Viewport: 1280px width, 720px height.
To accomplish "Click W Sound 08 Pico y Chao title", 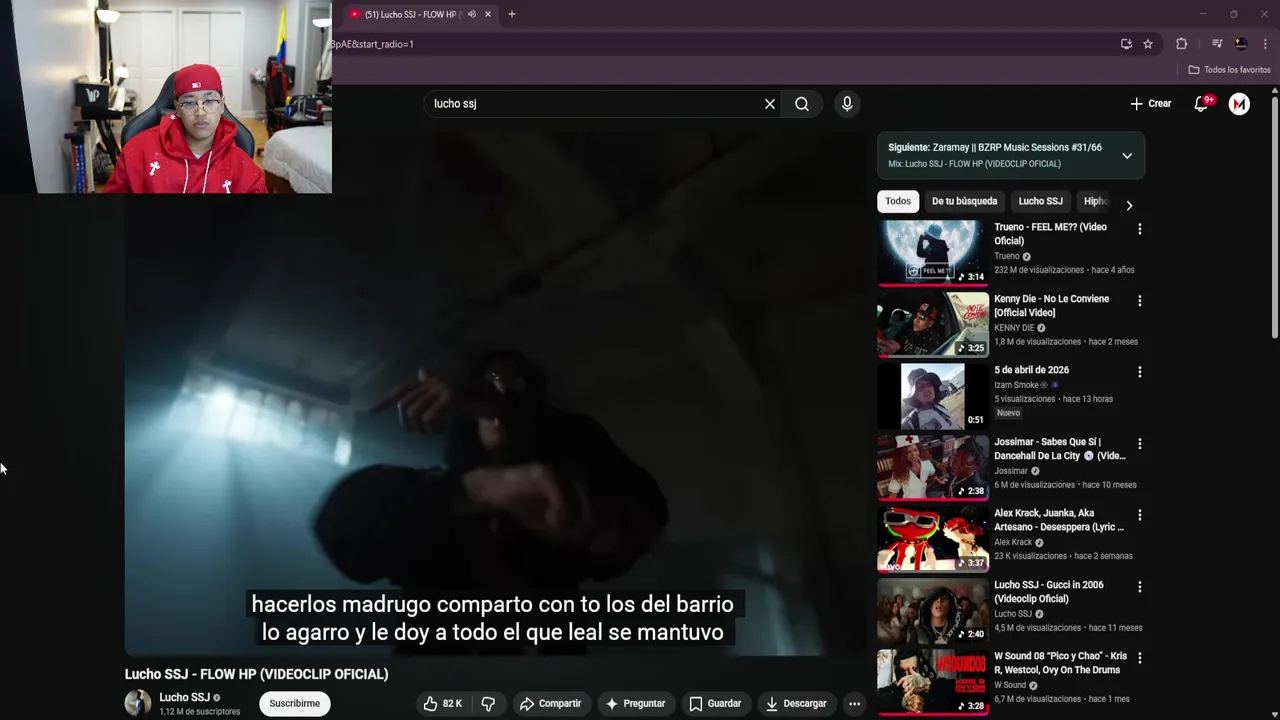I will pos(1060,663).
